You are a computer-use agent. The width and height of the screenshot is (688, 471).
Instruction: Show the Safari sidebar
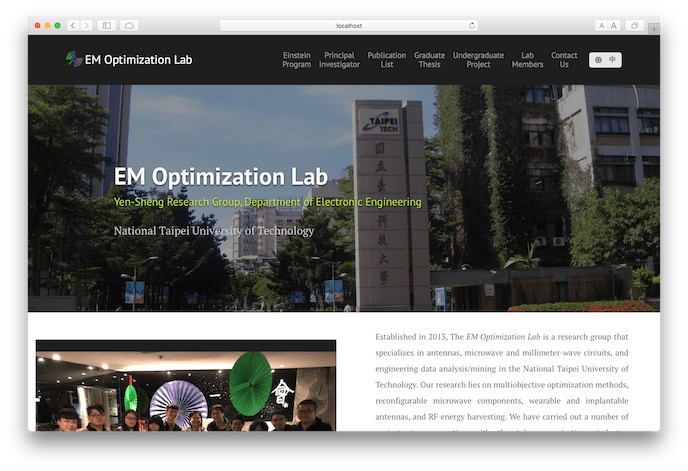[x=107, y=25]
